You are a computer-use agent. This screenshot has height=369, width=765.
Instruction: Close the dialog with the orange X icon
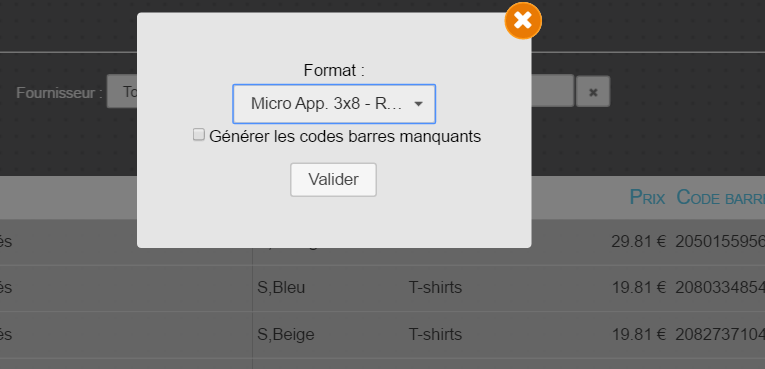pos(523,20)
